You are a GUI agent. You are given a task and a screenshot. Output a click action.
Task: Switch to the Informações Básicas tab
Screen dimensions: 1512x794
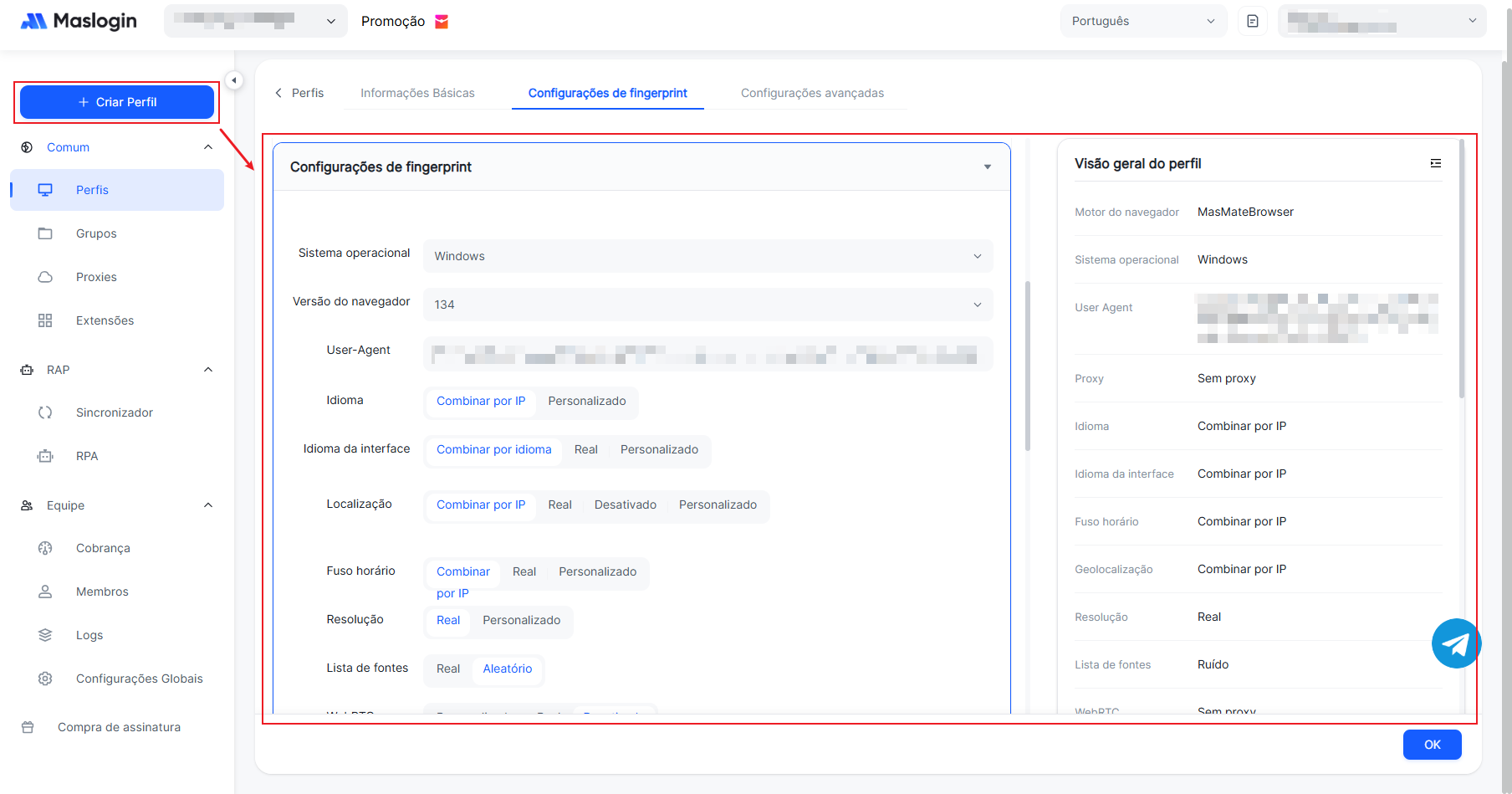[417, 93]
